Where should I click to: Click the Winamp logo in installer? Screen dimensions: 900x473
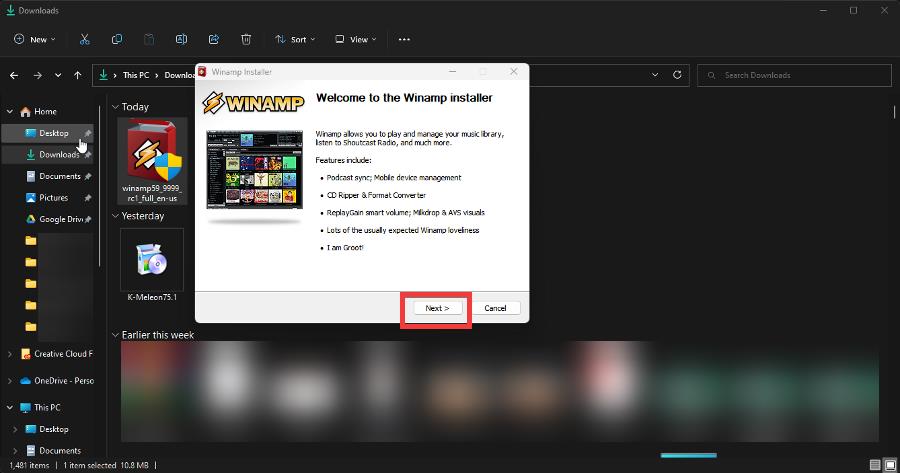253,103
